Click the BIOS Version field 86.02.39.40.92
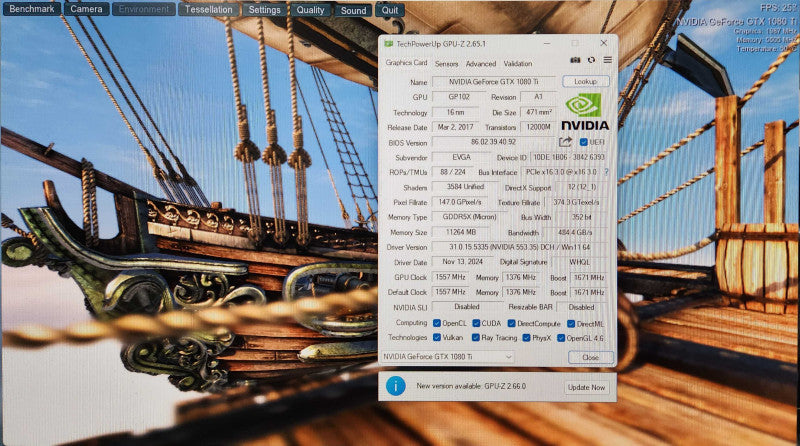 tap(493, 142)
